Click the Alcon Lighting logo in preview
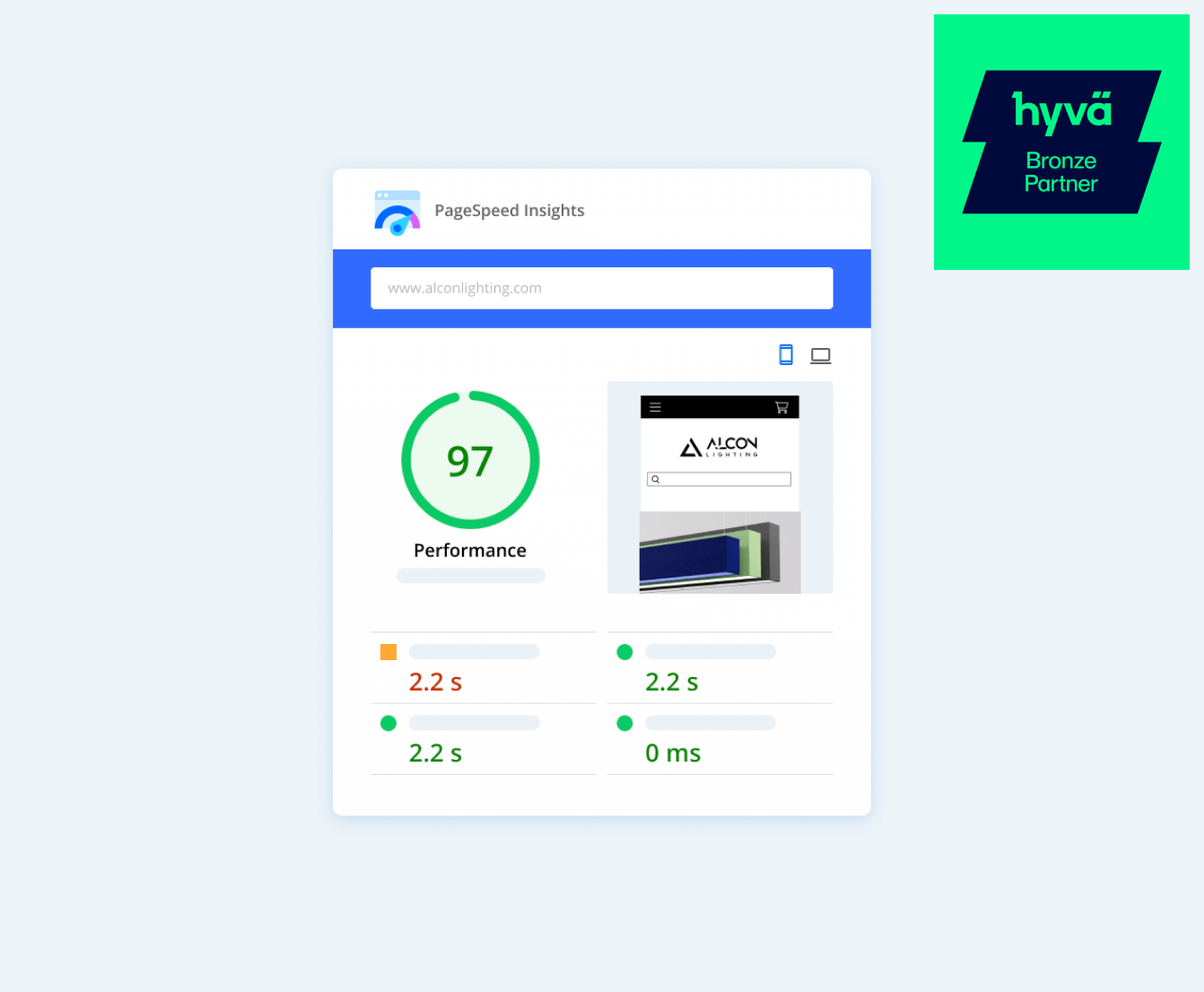1204x992 pixels. (x=720, y=447)
